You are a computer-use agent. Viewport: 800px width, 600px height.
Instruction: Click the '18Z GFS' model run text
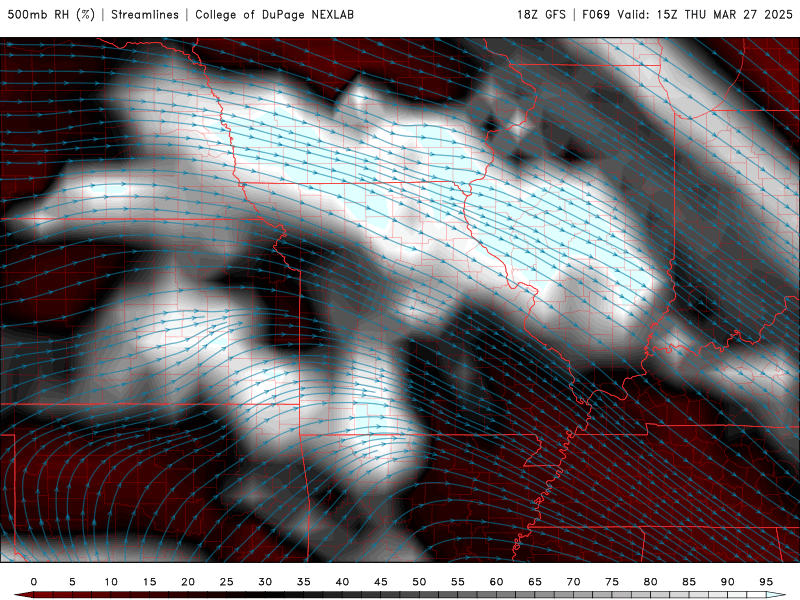coord(541,15)
